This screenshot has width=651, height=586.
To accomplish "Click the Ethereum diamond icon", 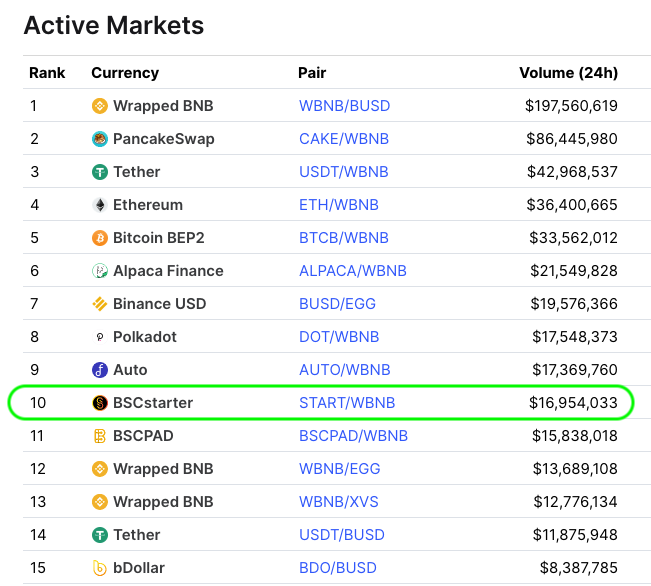I will tap(100, 205).
